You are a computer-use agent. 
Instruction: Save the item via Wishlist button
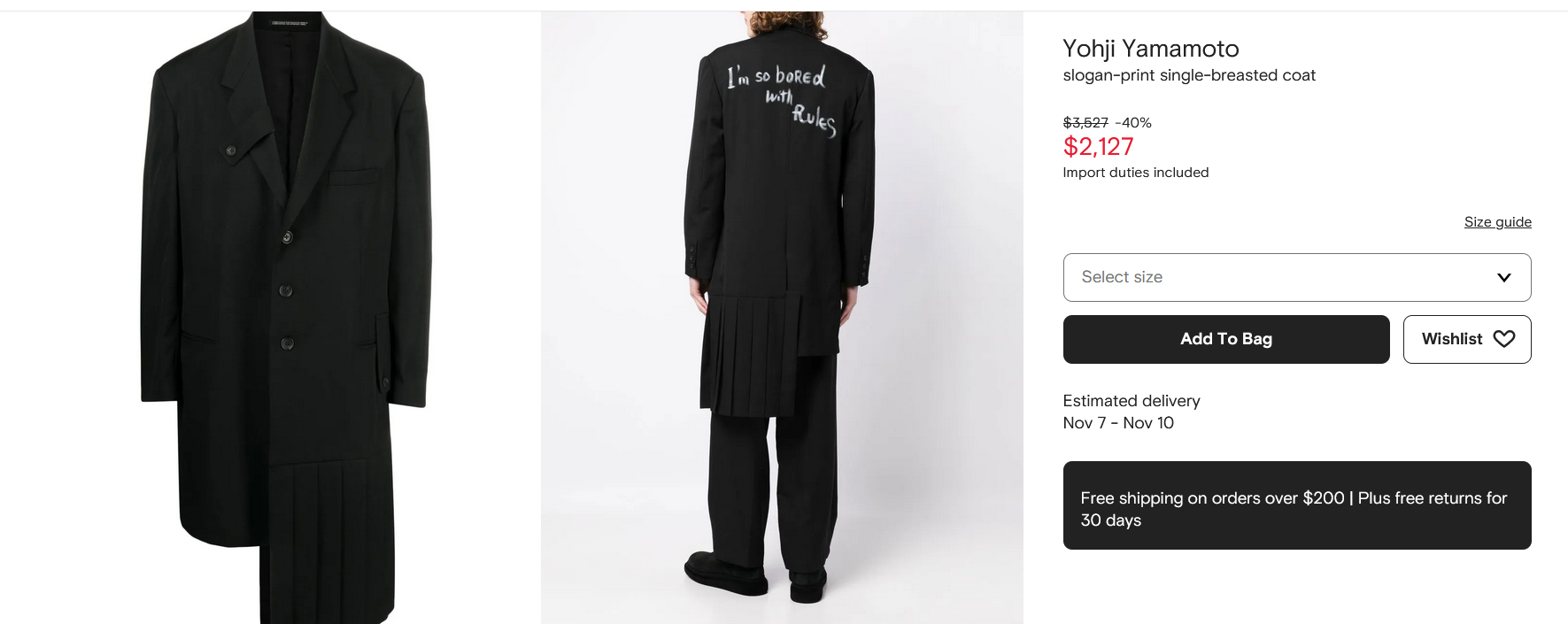pyautogui.click(x=1467, y=339)
